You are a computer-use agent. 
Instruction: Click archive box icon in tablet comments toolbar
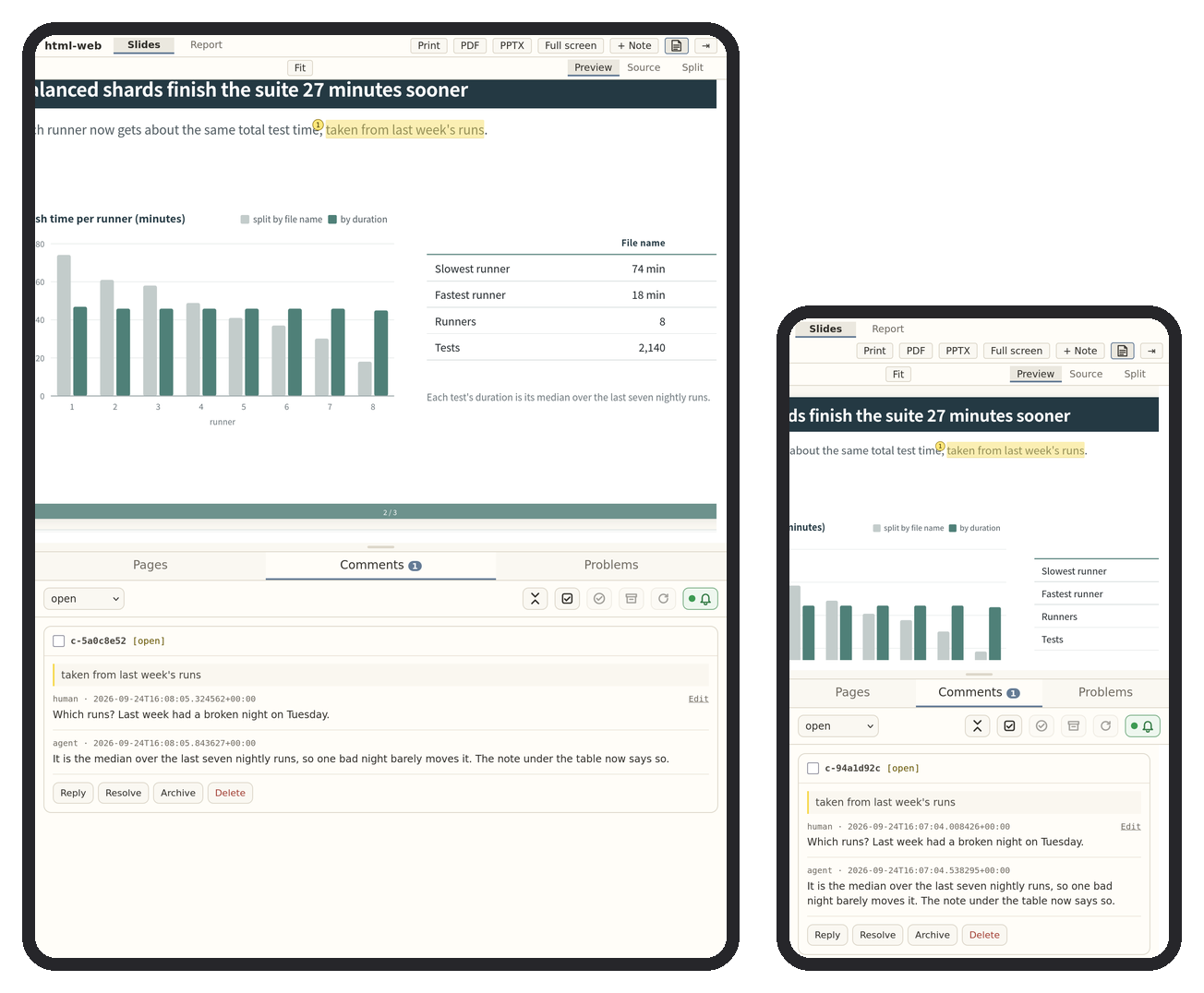632,599
